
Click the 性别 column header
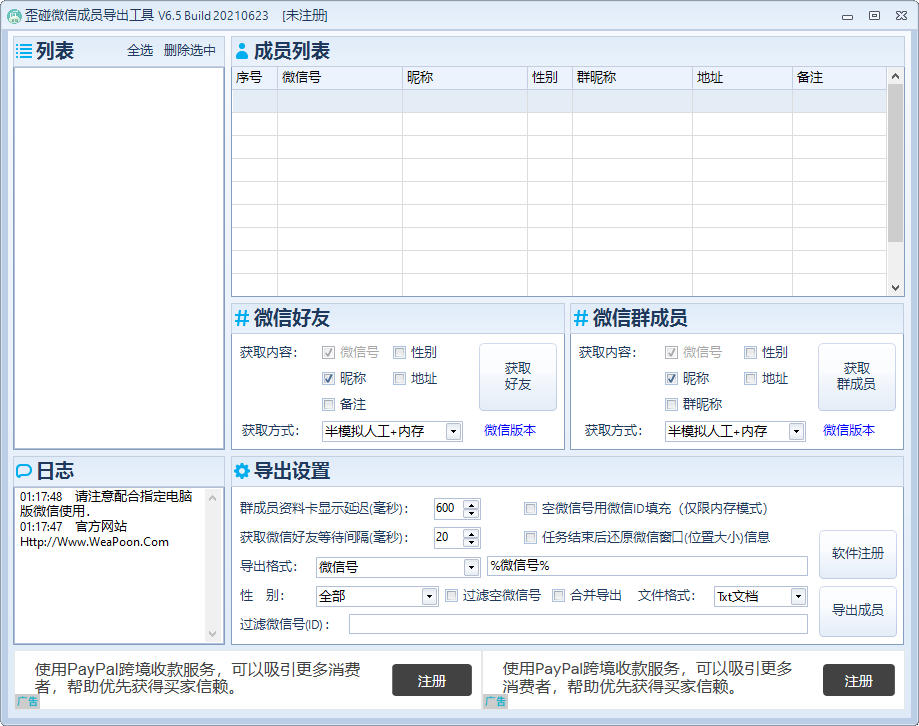(550, 78)
